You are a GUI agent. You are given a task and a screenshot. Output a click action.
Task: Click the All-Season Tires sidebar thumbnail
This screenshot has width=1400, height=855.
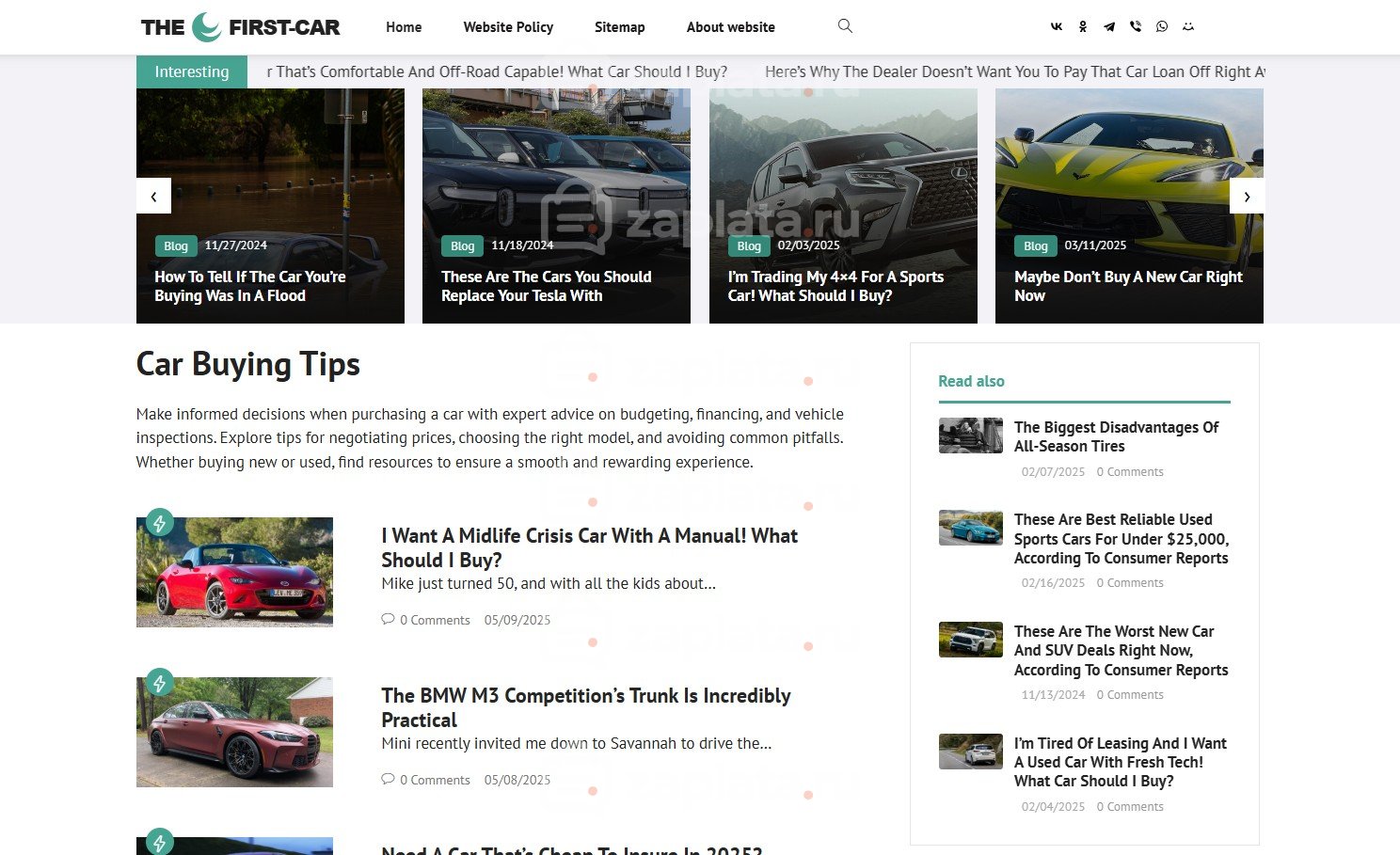(x=971, y=435)
